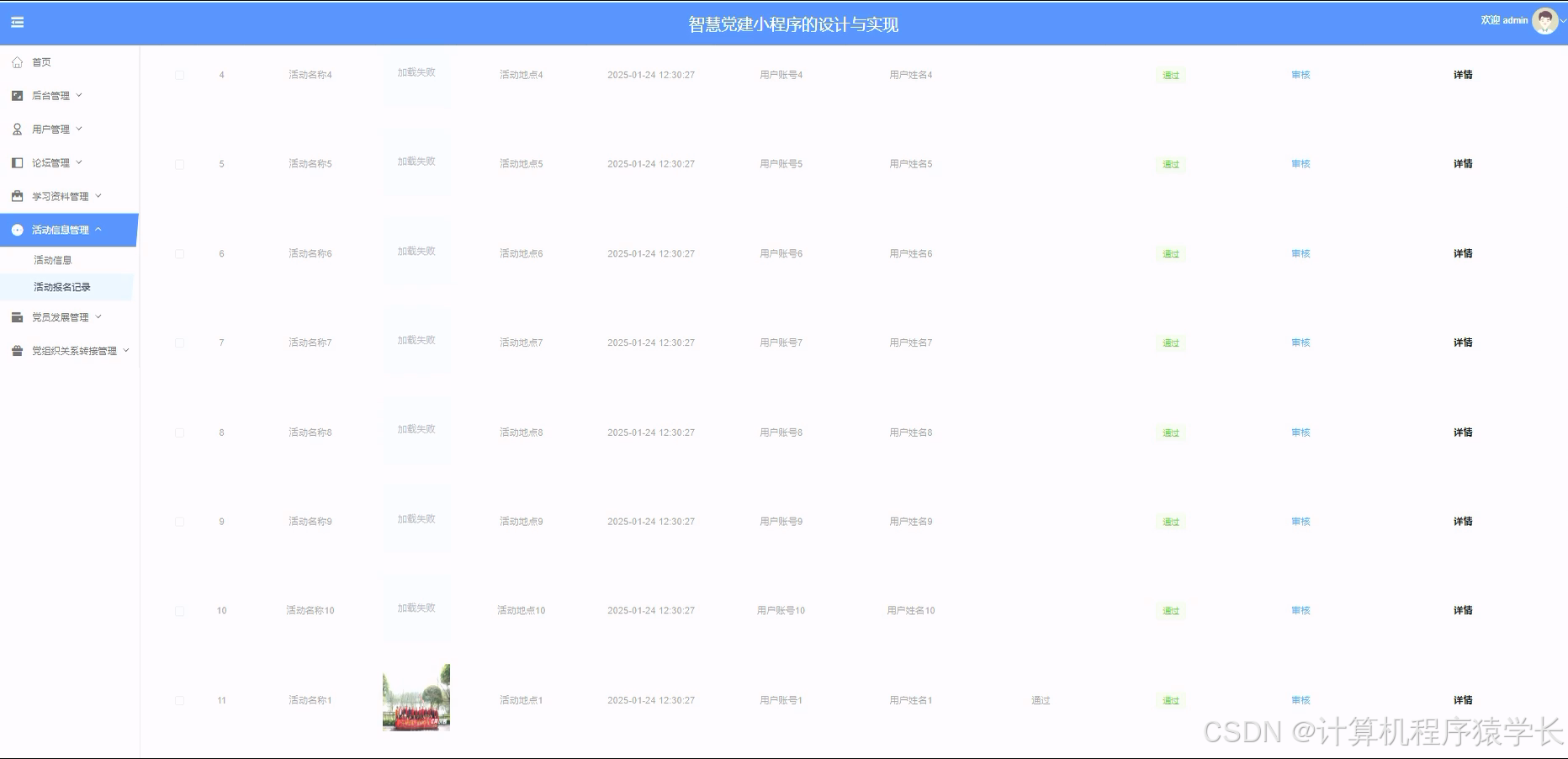Click the 用户姓名5 cell
Viewport: 1568px width, 759px height.
click(x=911, y=164)
